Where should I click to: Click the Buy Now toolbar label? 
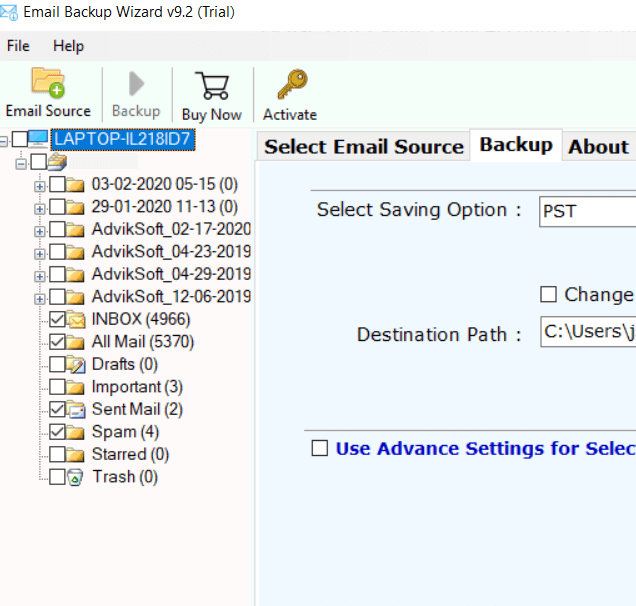[212, 115]
